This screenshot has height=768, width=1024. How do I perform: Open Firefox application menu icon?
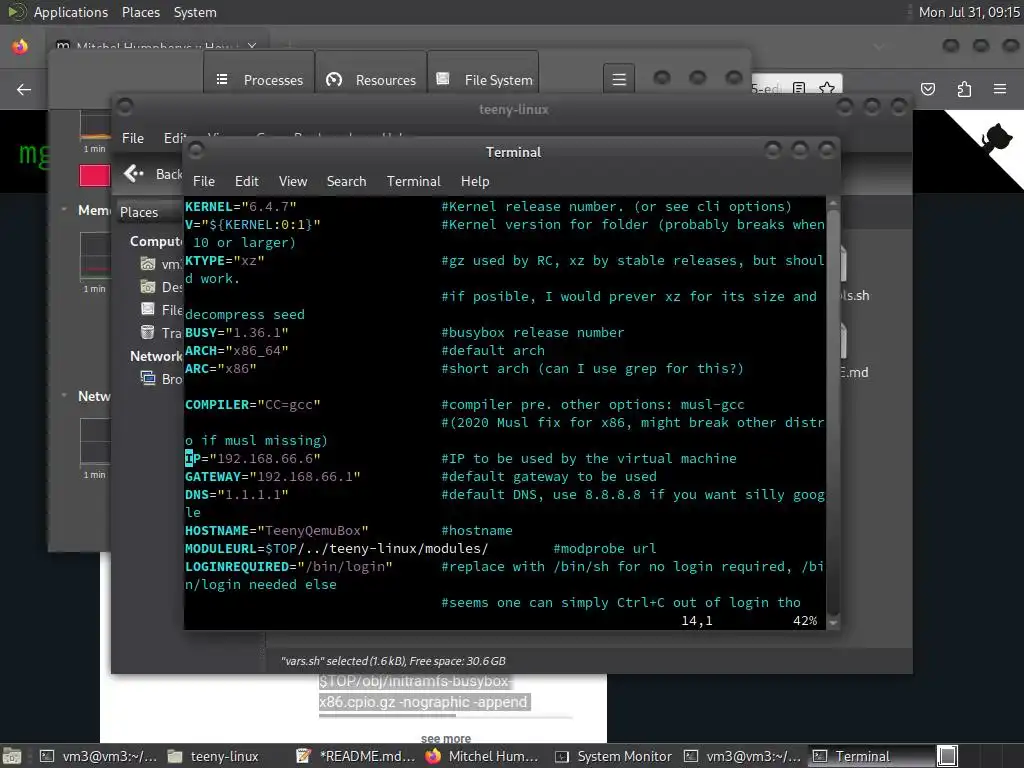tap(1000, 89)
